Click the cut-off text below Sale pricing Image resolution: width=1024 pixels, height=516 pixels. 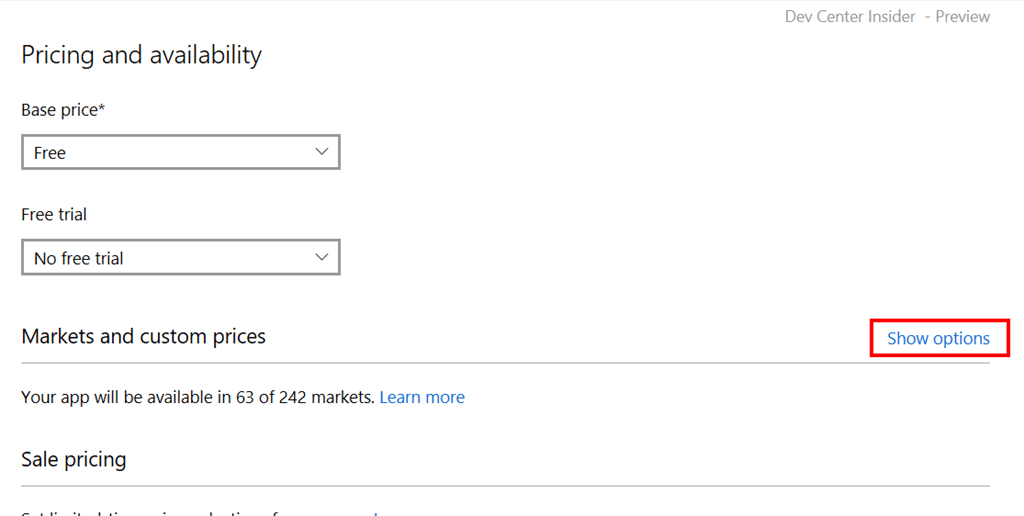pyautogui.click(x=200, y=512)
